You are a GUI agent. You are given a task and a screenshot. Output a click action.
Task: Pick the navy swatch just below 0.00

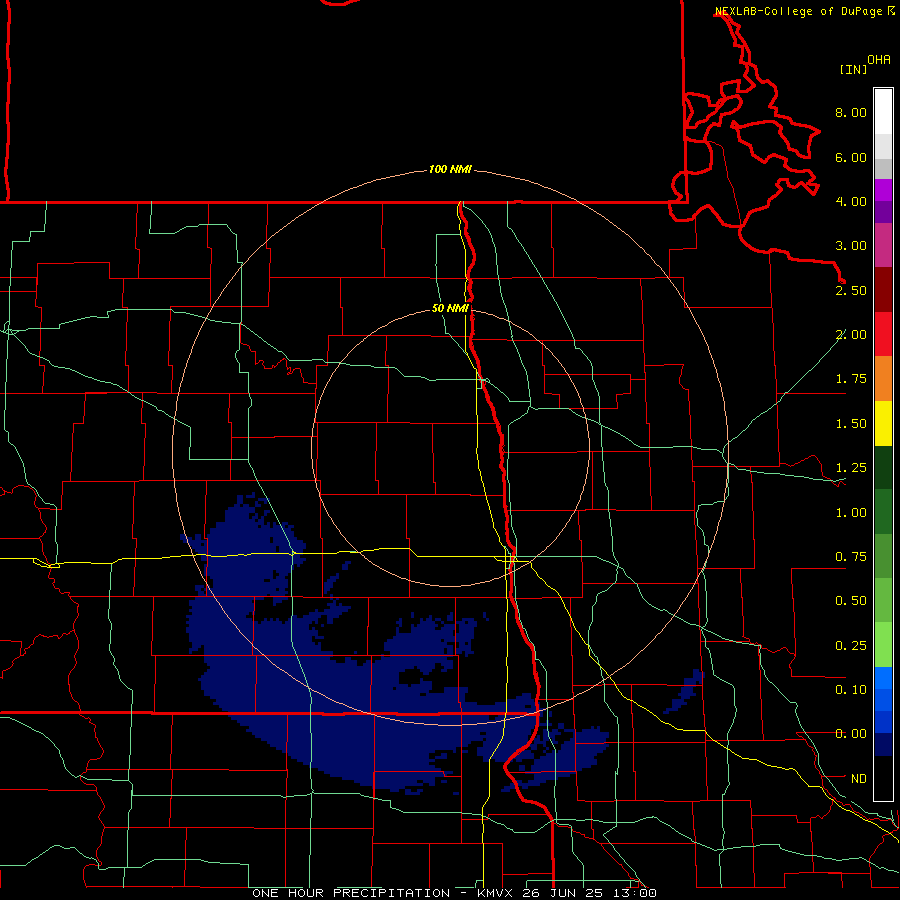883,745
